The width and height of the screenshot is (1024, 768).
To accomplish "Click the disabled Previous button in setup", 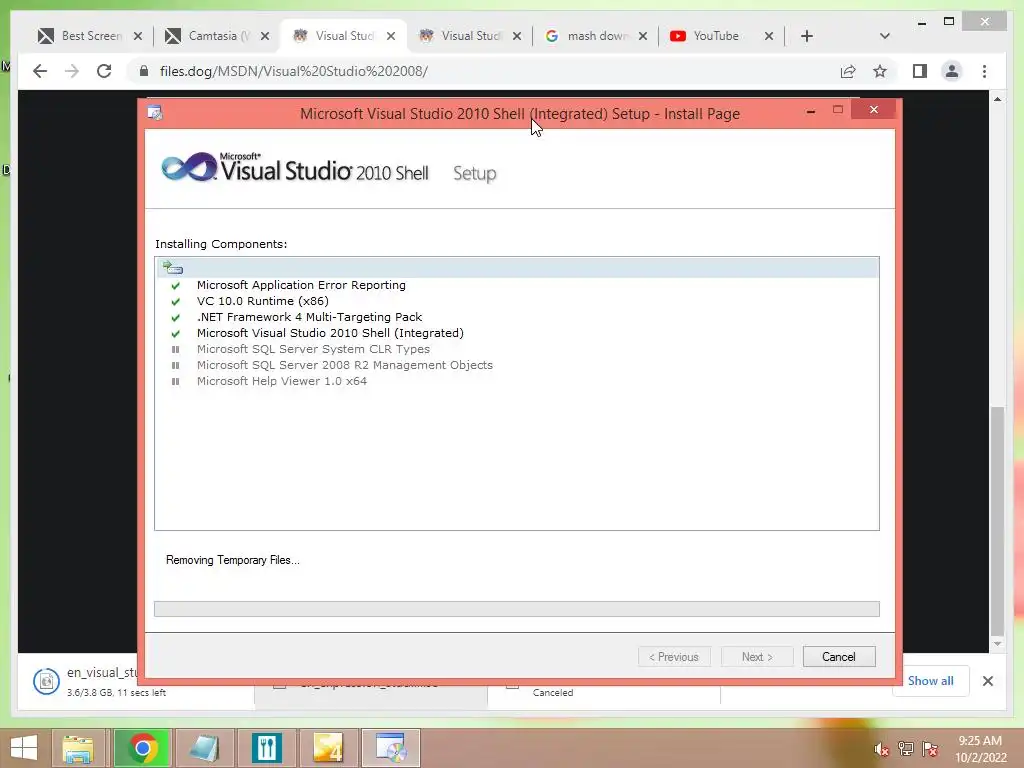I will [673, 656].
